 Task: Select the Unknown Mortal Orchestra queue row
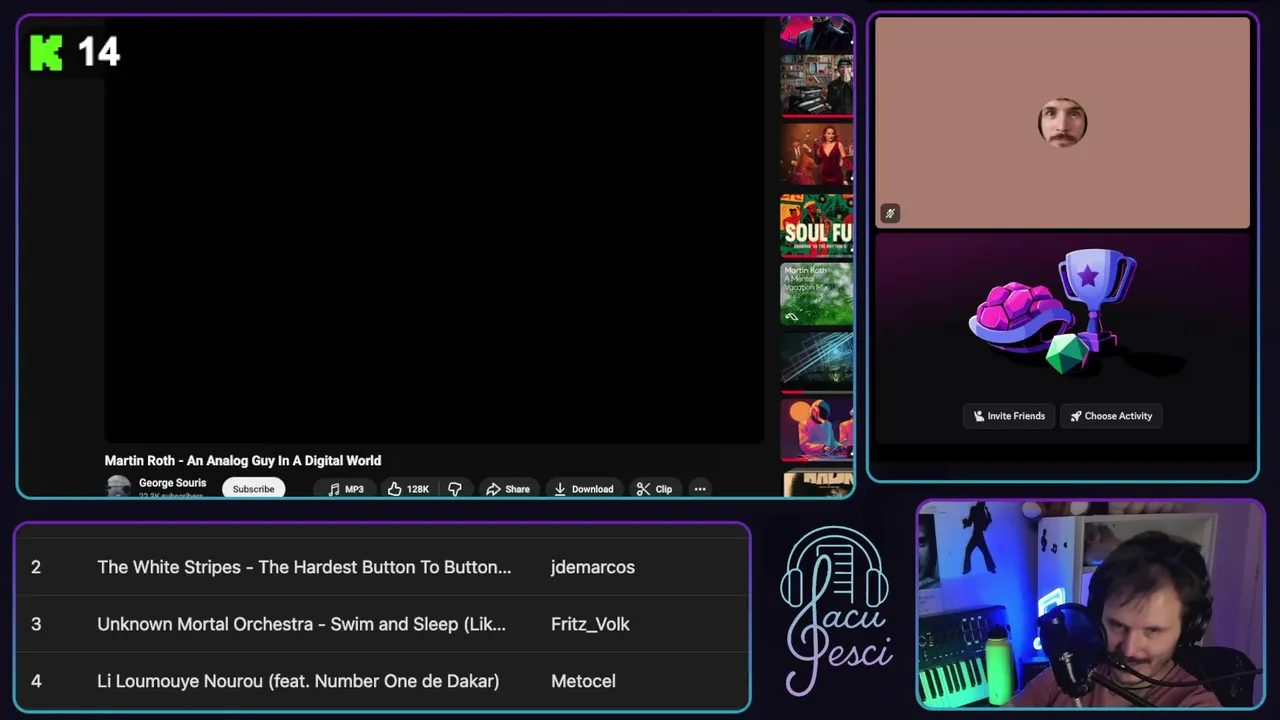[382, 624]
